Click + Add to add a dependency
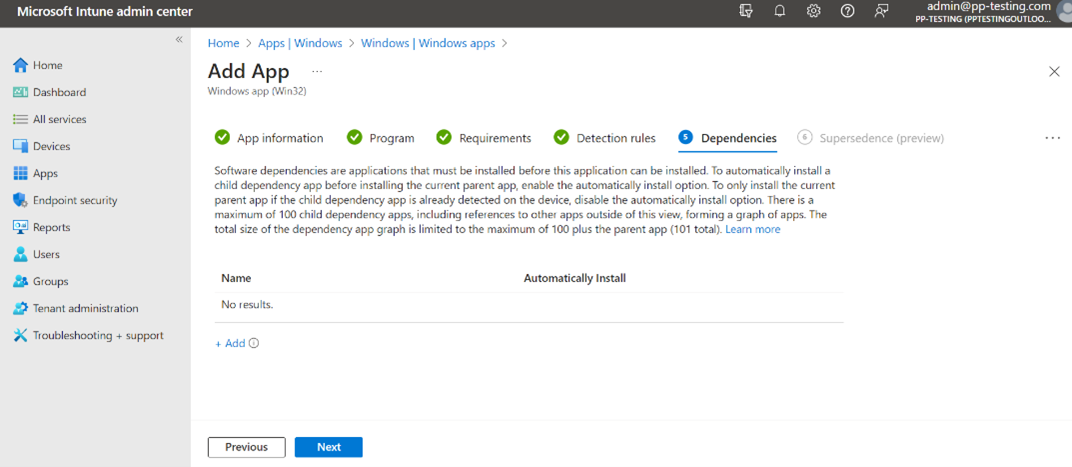The image size is (1072, 467). (x=230, y=344)
